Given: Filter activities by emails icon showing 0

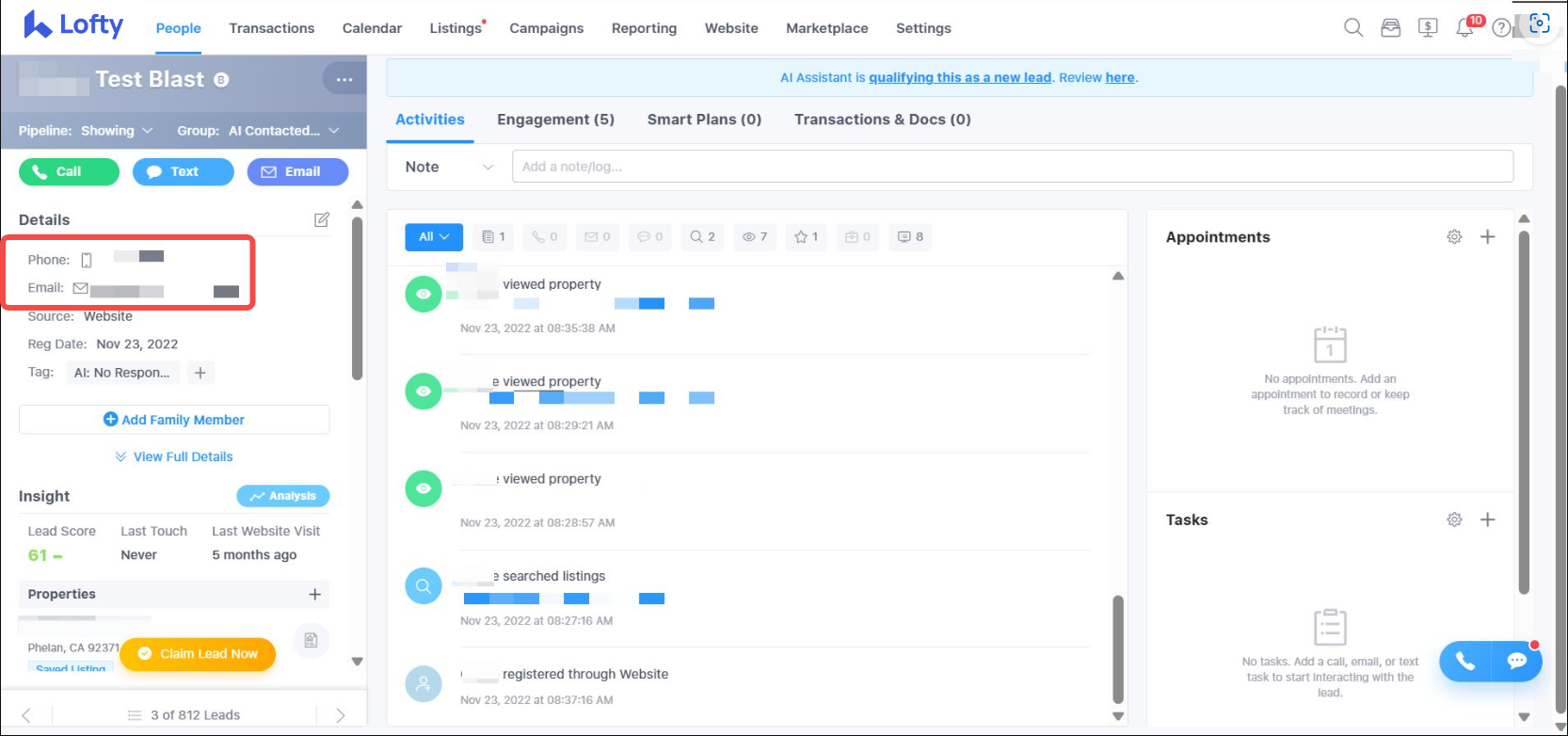Looking at the screenshot, I should point(598,237).
